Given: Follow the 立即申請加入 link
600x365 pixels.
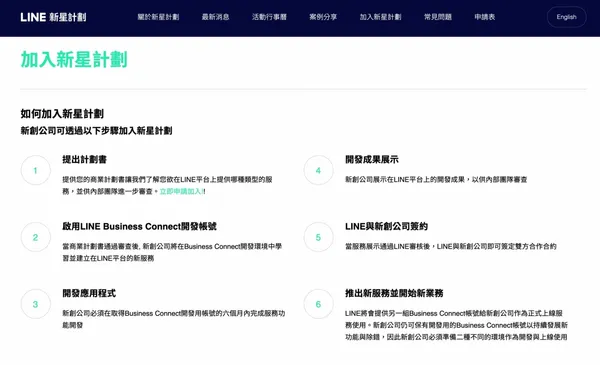Looking at the screenshot, I should point(181,191).
